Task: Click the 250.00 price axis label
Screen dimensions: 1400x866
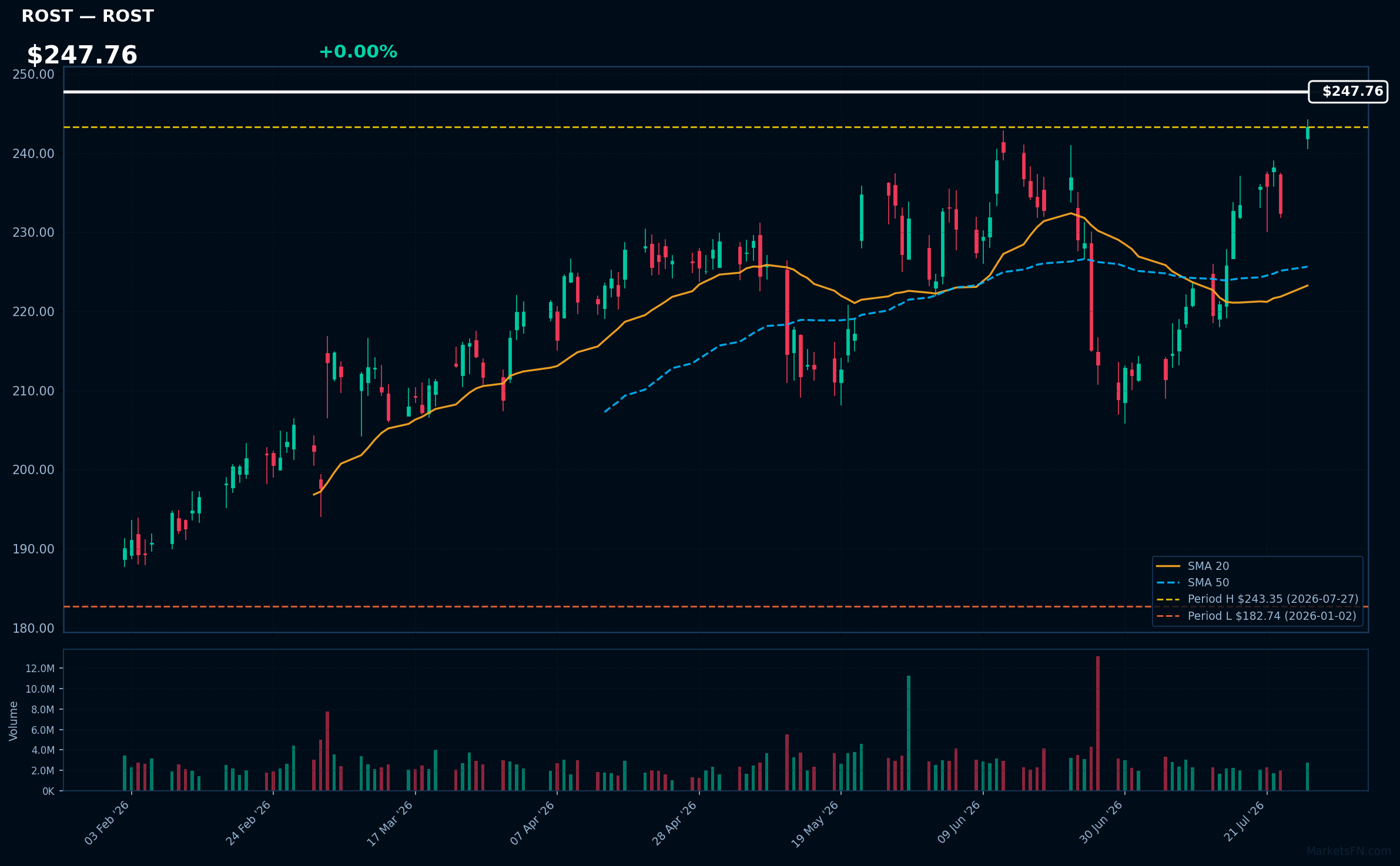Action: [34, 75]
